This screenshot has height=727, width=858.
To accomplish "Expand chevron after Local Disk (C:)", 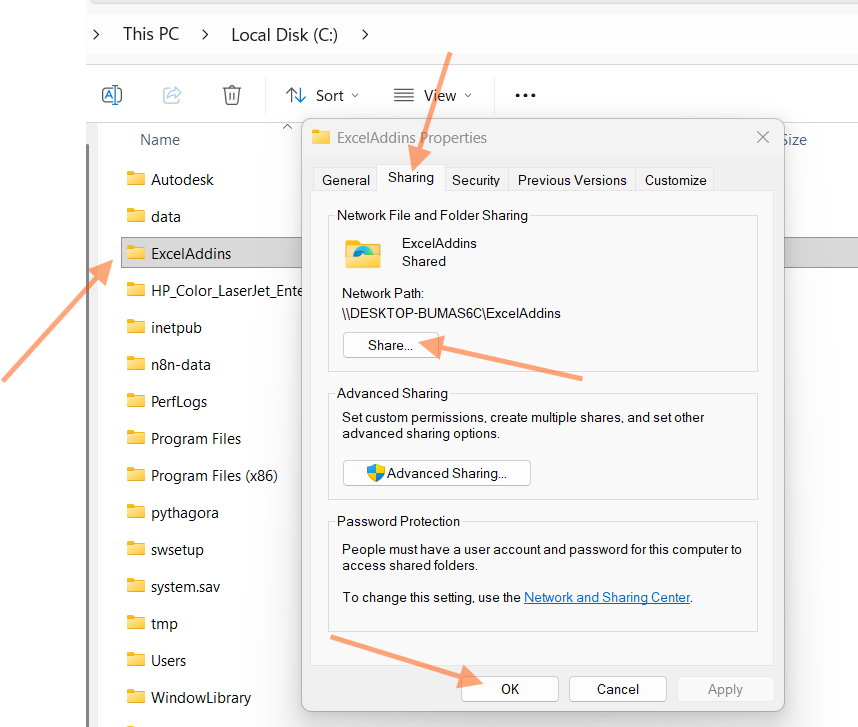I will click(365, 35).
